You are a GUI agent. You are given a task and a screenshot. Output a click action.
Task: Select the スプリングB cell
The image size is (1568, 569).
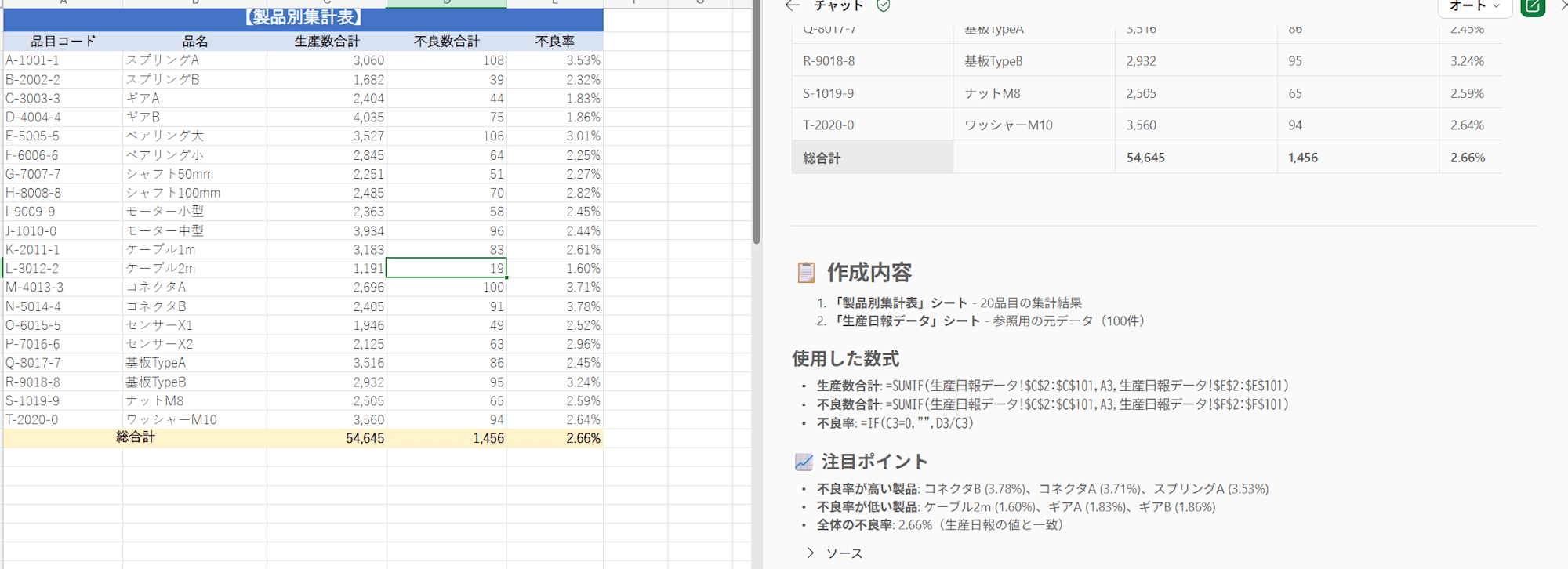[x=194, y=79]
